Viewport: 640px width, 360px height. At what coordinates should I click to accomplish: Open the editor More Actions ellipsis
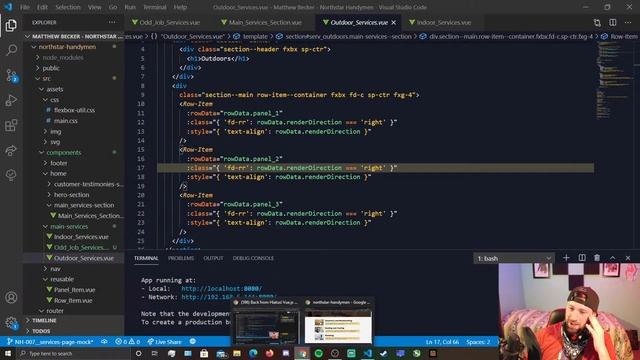(x=628, y=22)
